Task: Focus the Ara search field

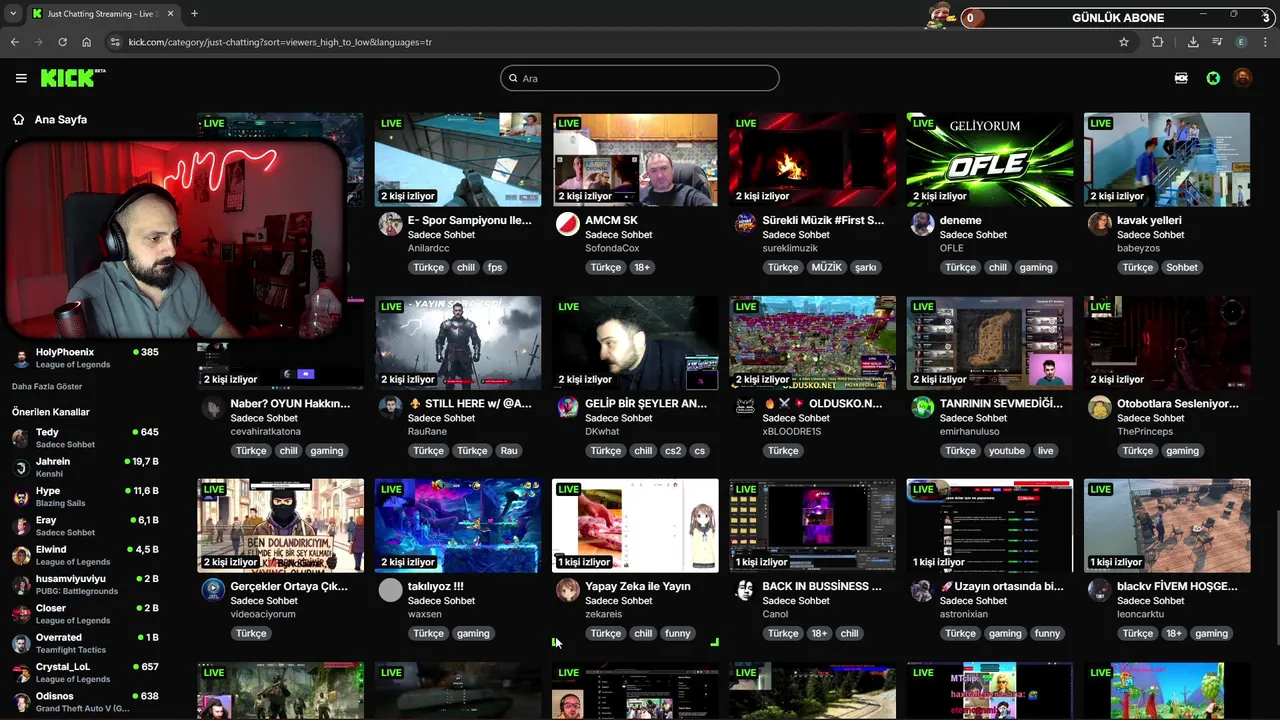Action: tap(640, 78)
